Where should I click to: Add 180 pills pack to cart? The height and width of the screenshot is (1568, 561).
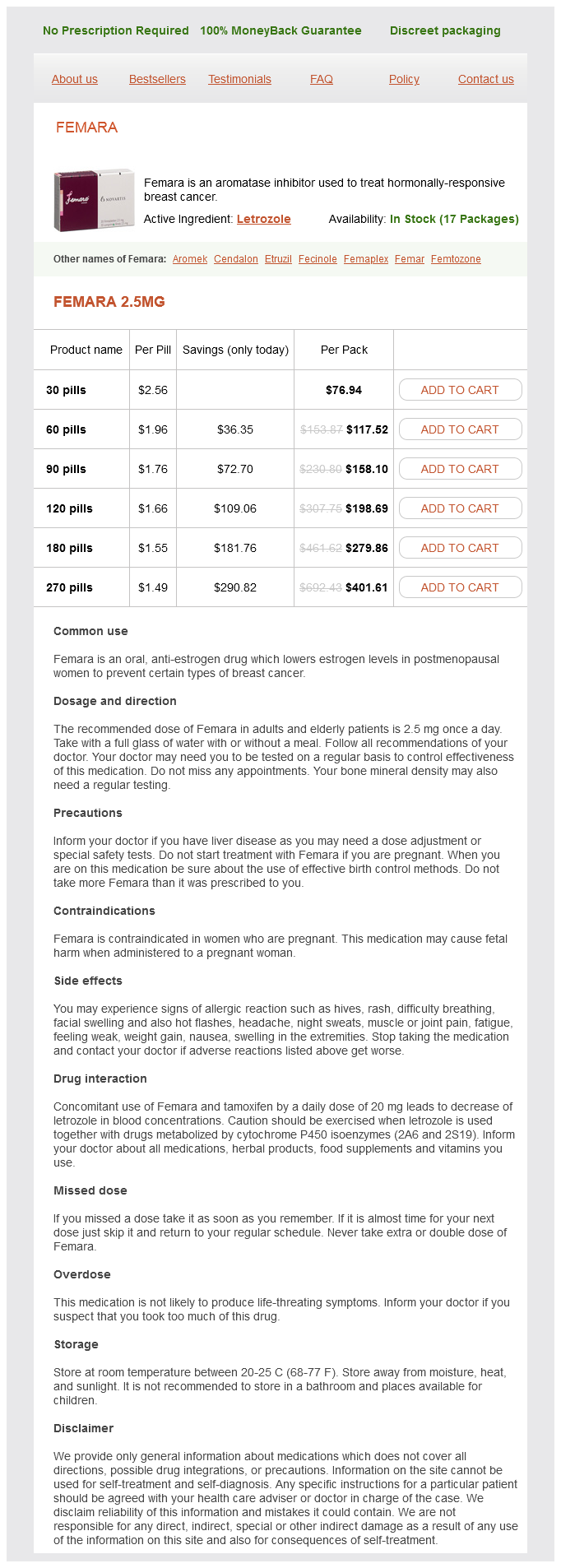[x=460, y=548]
